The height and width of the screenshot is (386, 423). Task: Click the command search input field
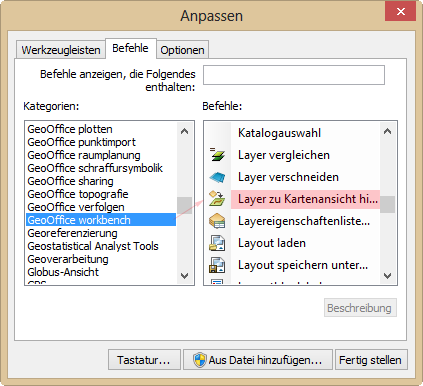[x=294, y=75]
